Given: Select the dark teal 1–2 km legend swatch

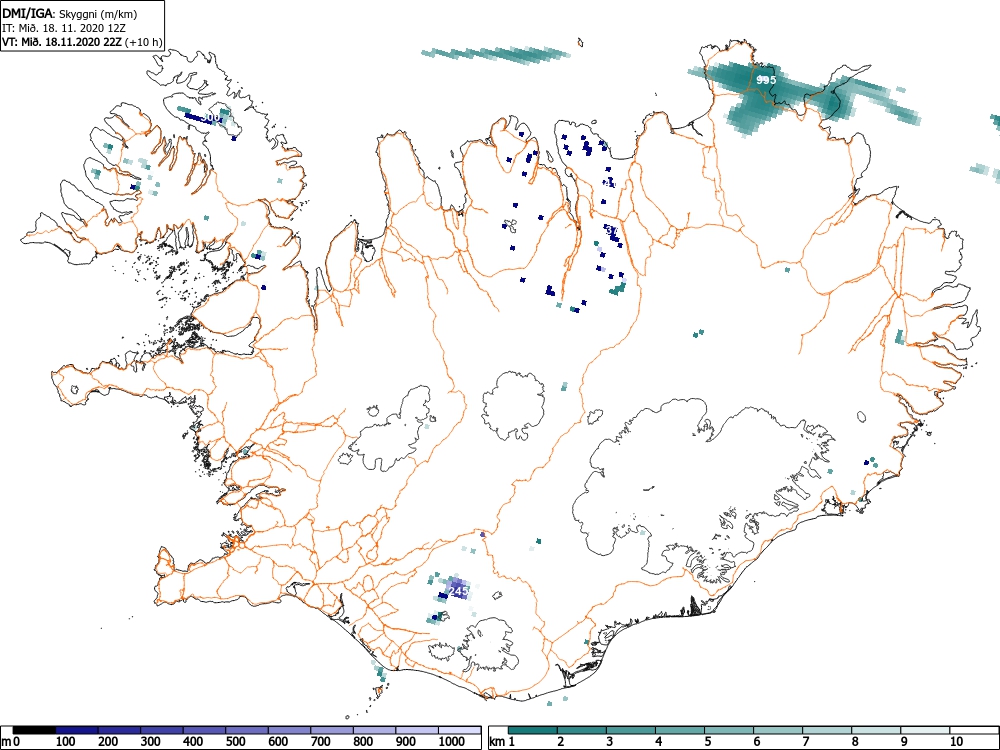Looking at the screenshot, I should [533, 730].
